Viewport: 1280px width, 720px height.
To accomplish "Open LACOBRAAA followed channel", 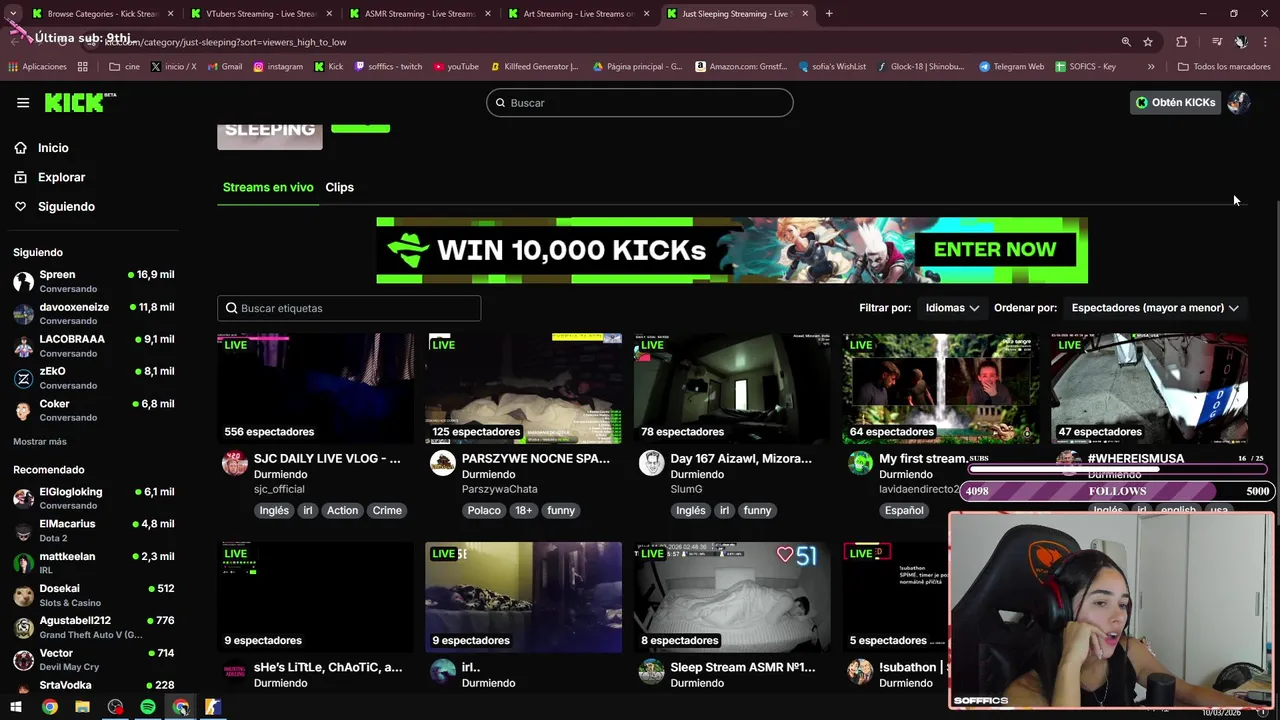I will coord(94,346).
